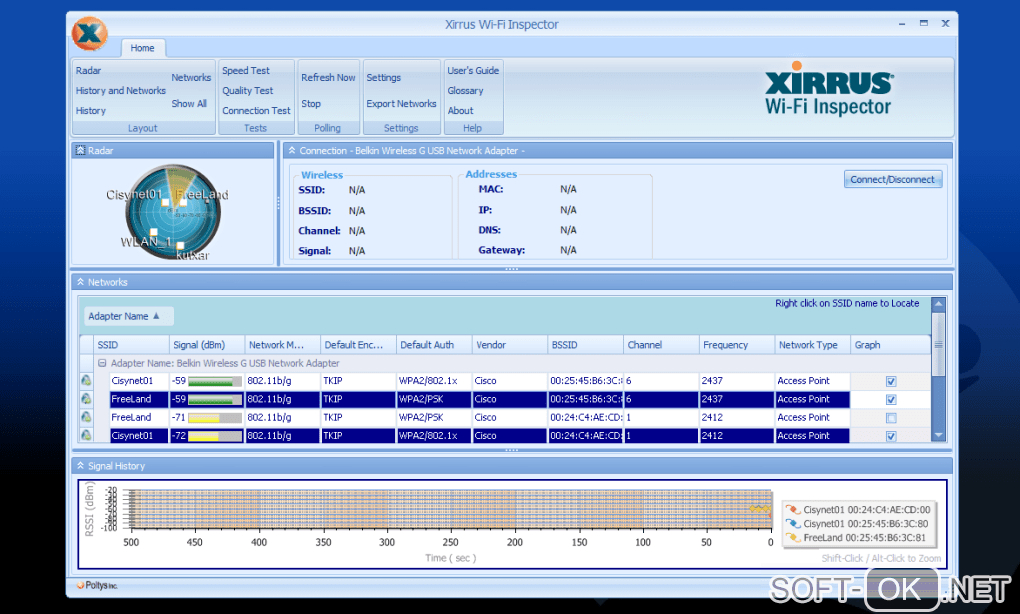Open the Xirrus orange X application menu
The width and height of the screenshot is (1020, 614).
(89, 33)
